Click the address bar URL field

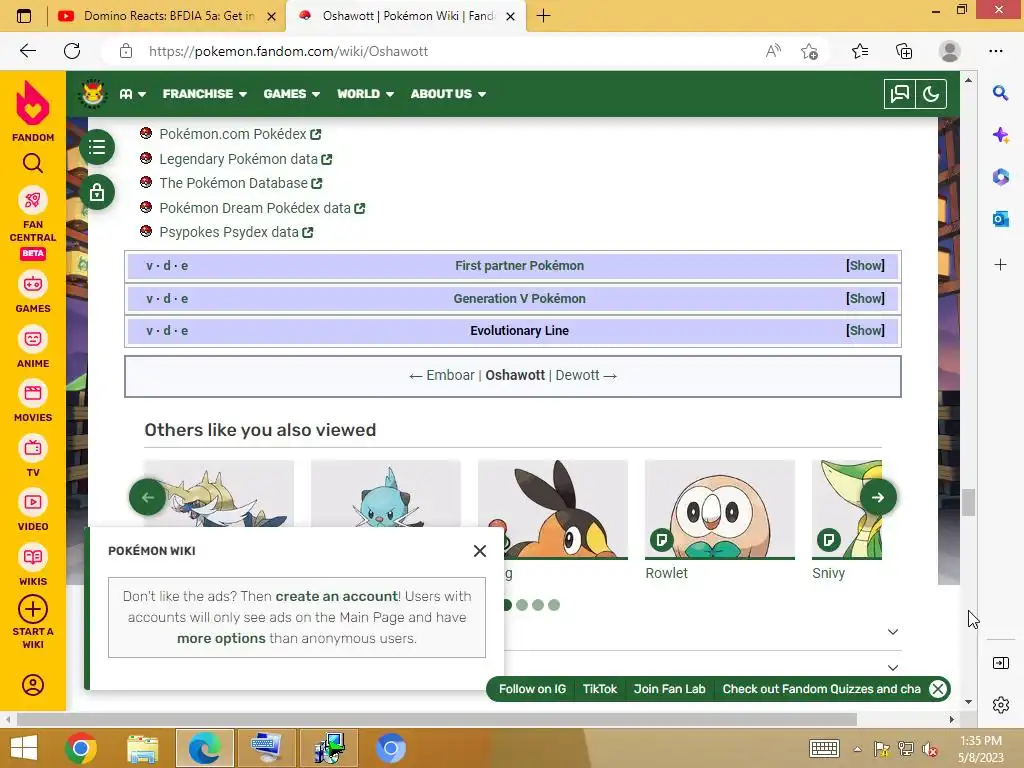[x=451, y=51]
